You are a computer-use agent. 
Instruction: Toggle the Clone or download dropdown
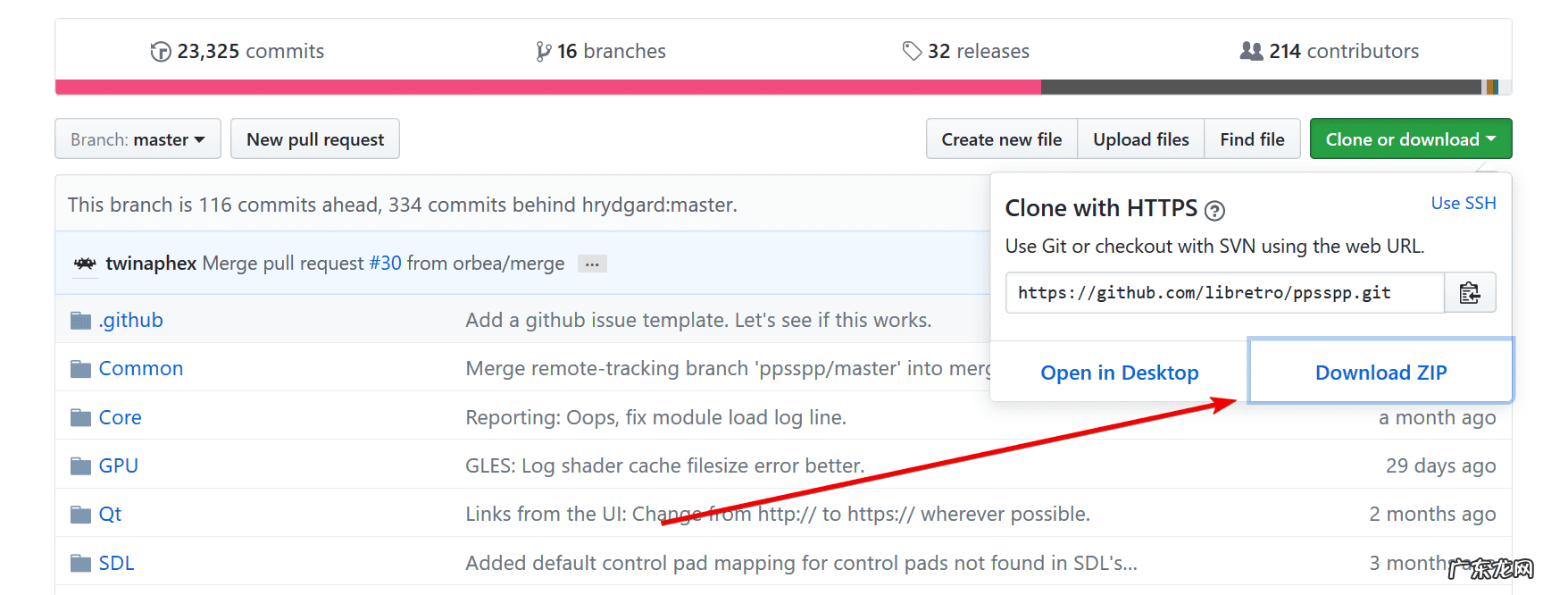[1409, 139]
